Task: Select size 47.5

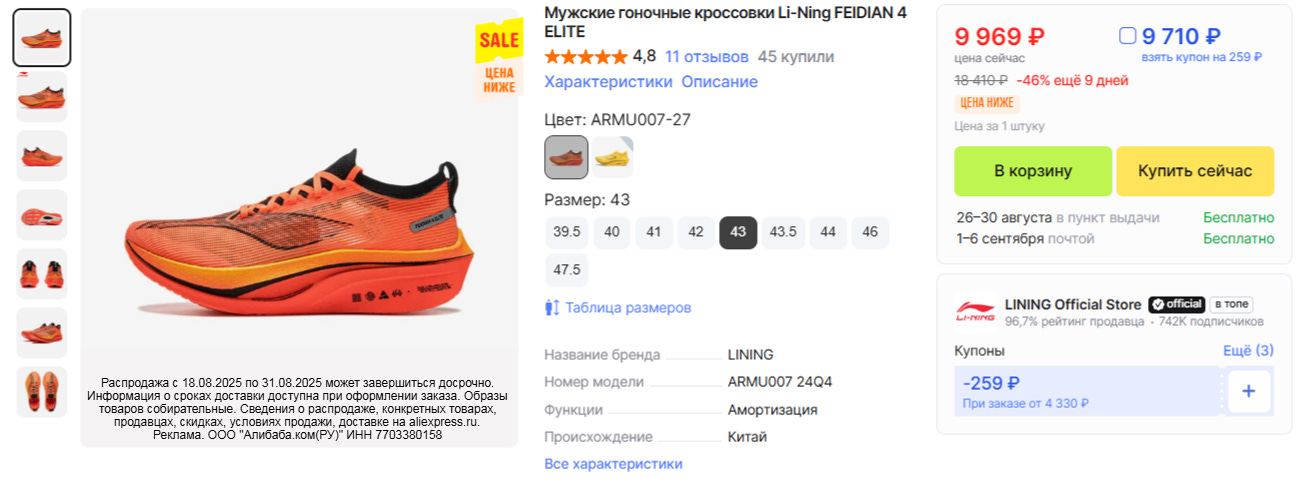Action: coord(567,270)
